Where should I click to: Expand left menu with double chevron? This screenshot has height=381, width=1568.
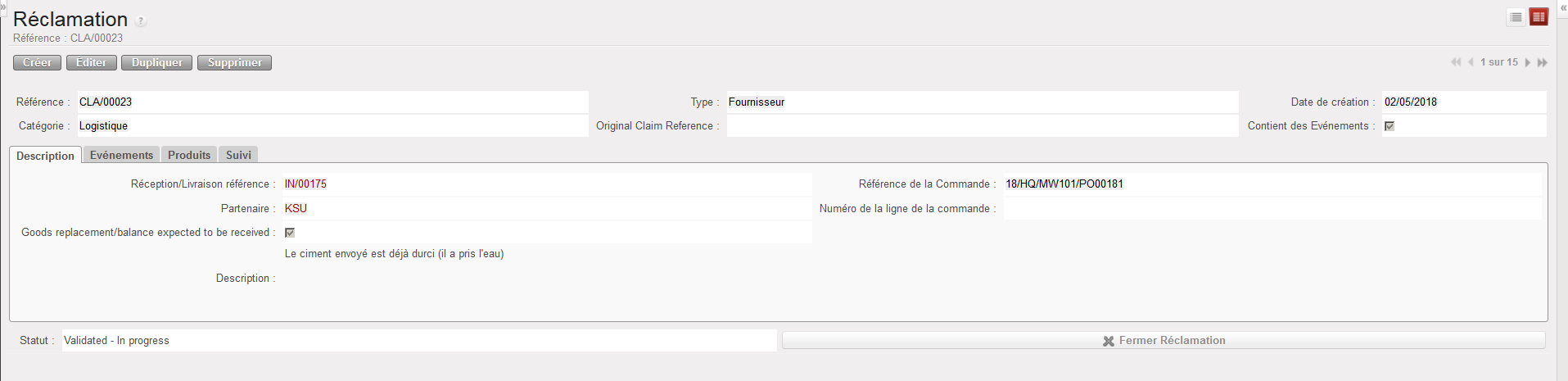pos(3,7)
